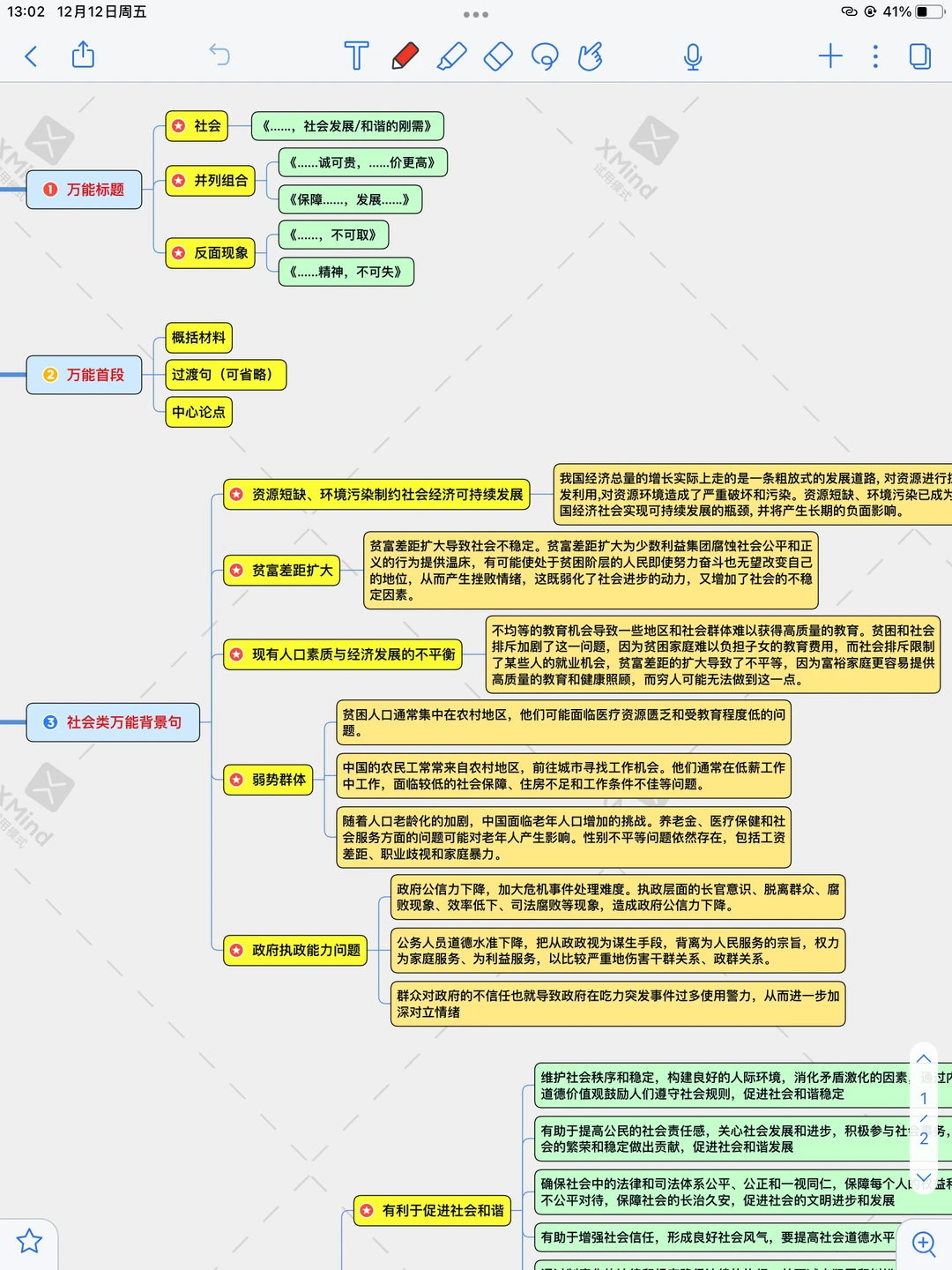Image resolution: width=952 pixels, height=1270 pixels.
Task: Add a new page with the plus button
Action: click(829, 56)
